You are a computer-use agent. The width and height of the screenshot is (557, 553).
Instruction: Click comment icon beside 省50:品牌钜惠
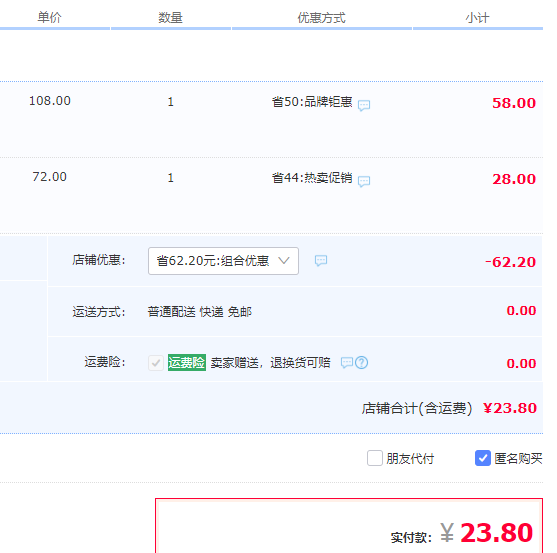pyautogui.click(x=364, y=105)
